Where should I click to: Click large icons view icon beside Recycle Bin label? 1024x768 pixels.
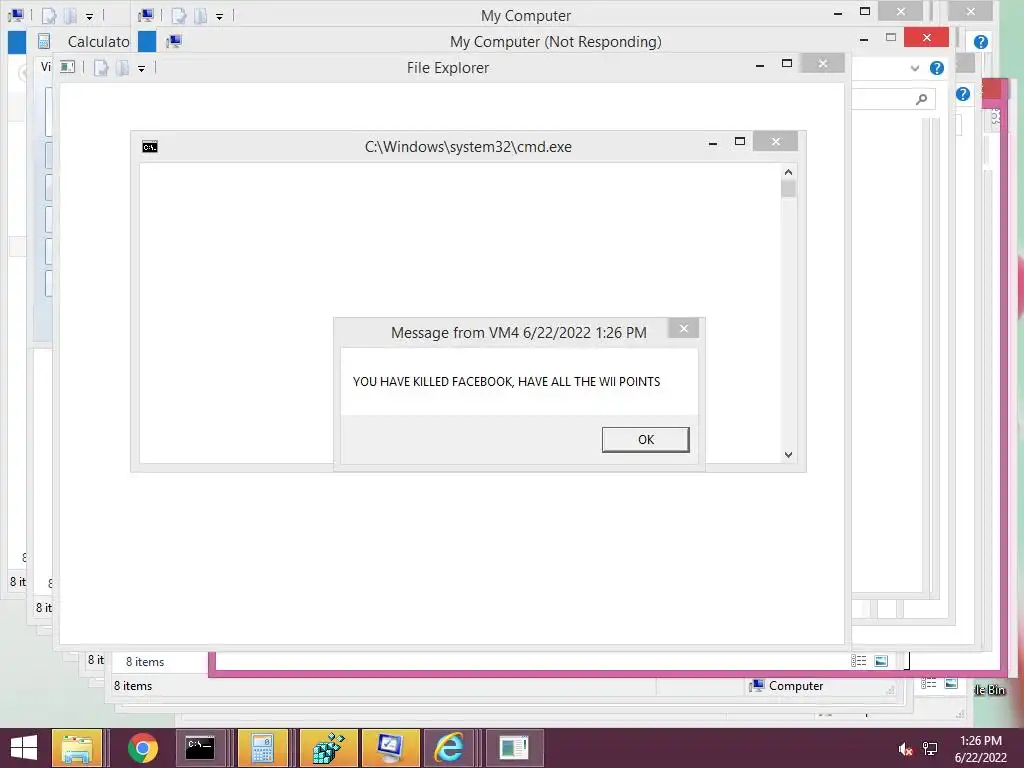[951, 684]
